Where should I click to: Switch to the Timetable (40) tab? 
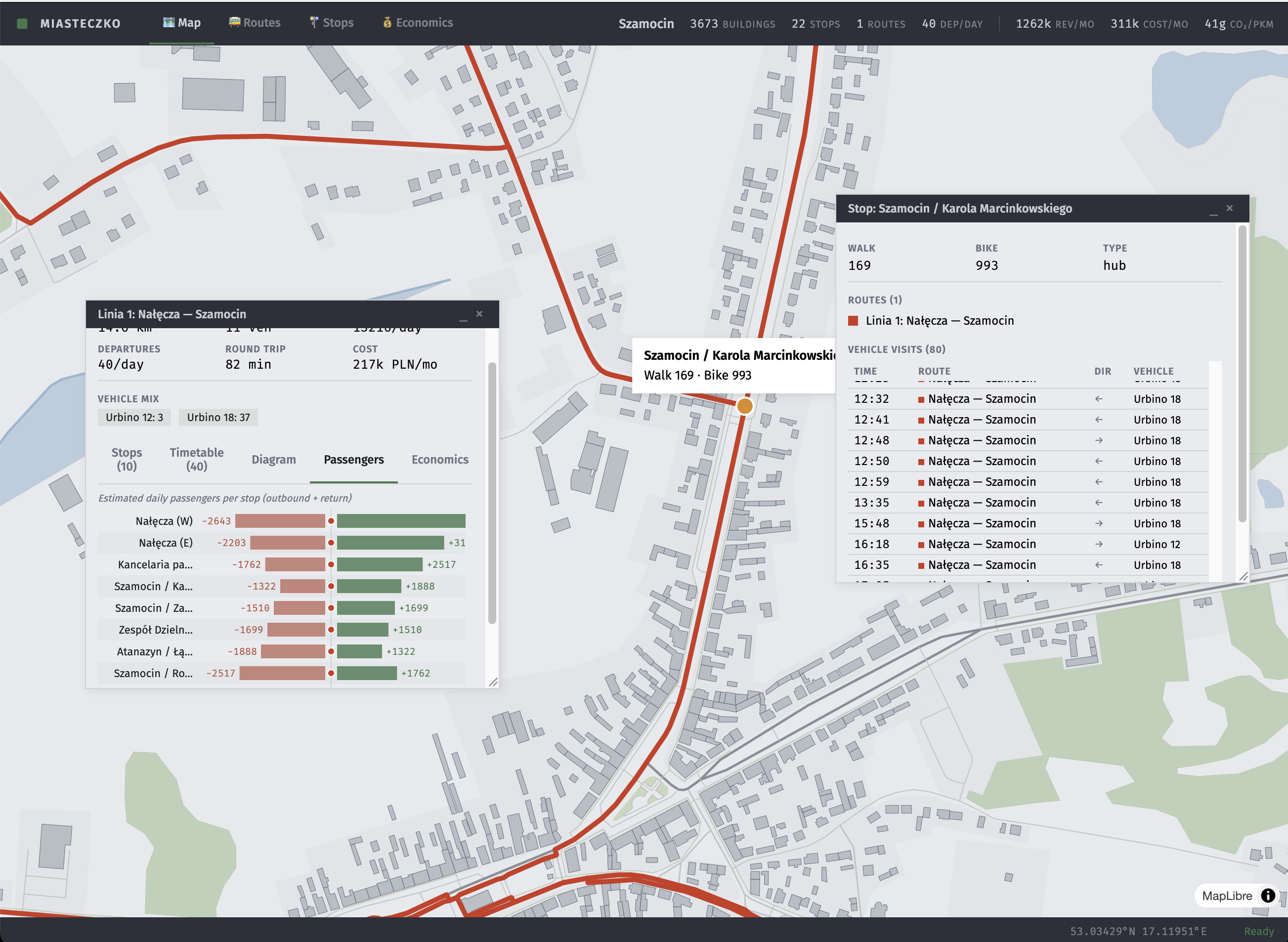coord(196,460)
